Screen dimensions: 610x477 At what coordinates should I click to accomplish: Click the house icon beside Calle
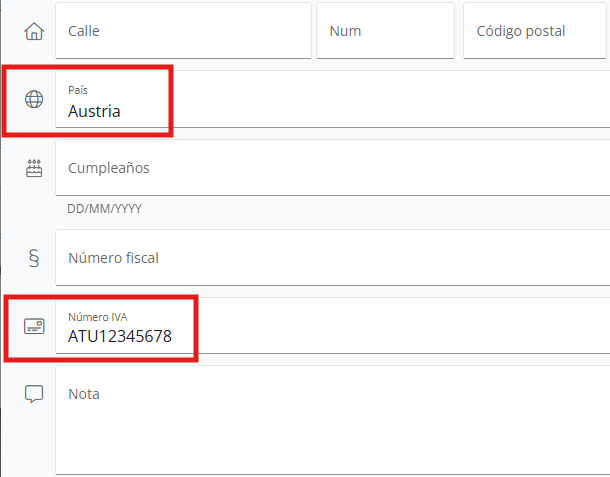(x=34, y=31)
